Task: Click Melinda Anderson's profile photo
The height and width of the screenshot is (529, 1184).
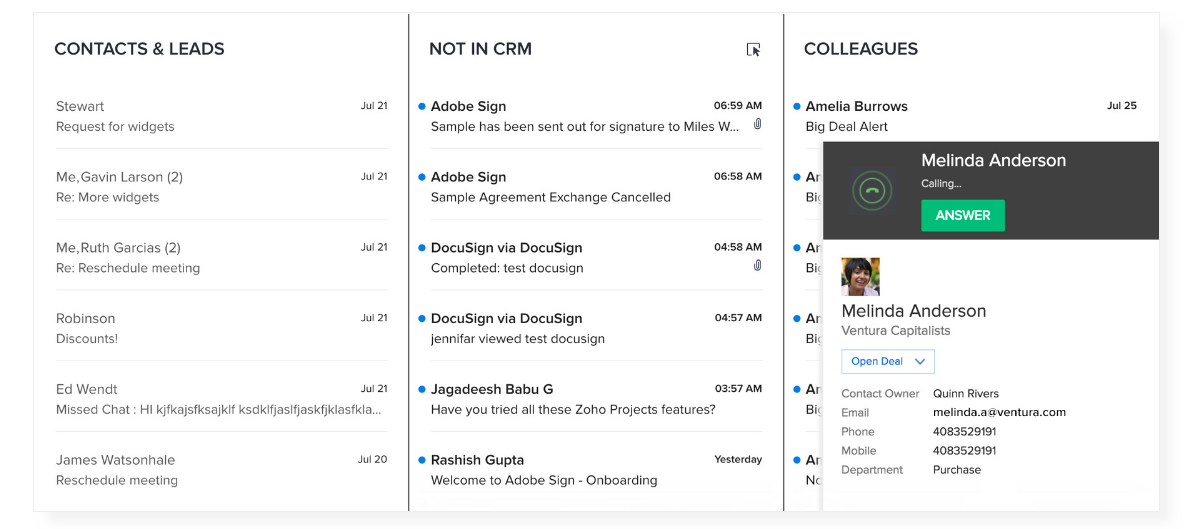Action: (x=860, y=277)
